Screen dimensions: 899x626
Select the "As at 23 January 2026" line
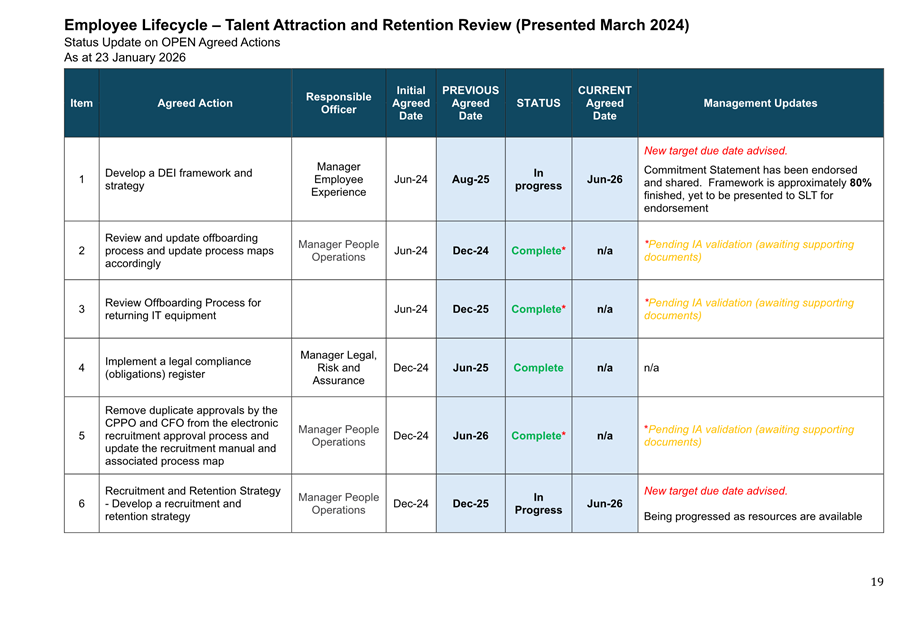(x=125, y=58)
